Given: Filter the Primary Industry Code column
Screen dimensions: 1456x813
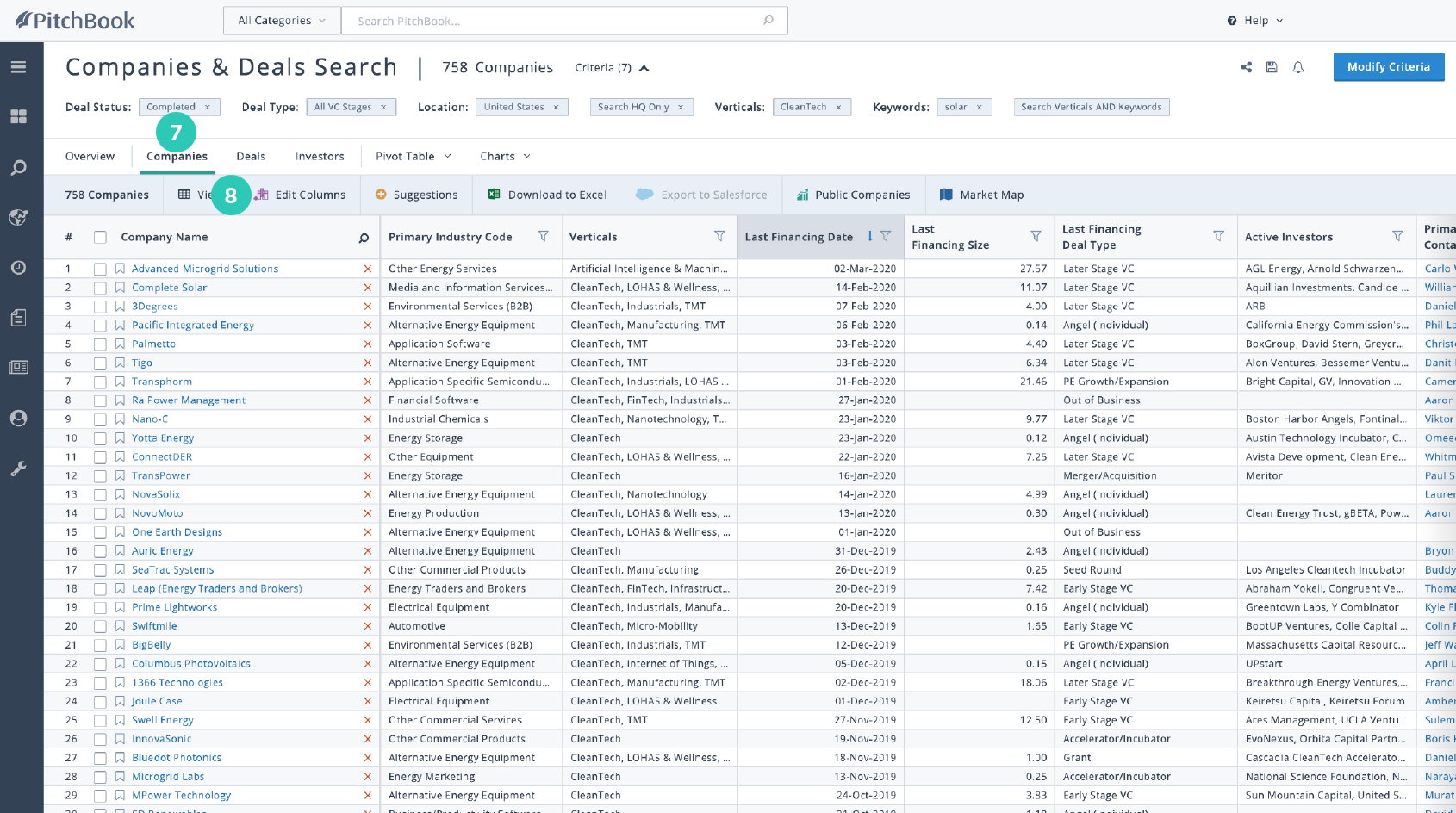Looking at the screenshot, I should 543,236.
